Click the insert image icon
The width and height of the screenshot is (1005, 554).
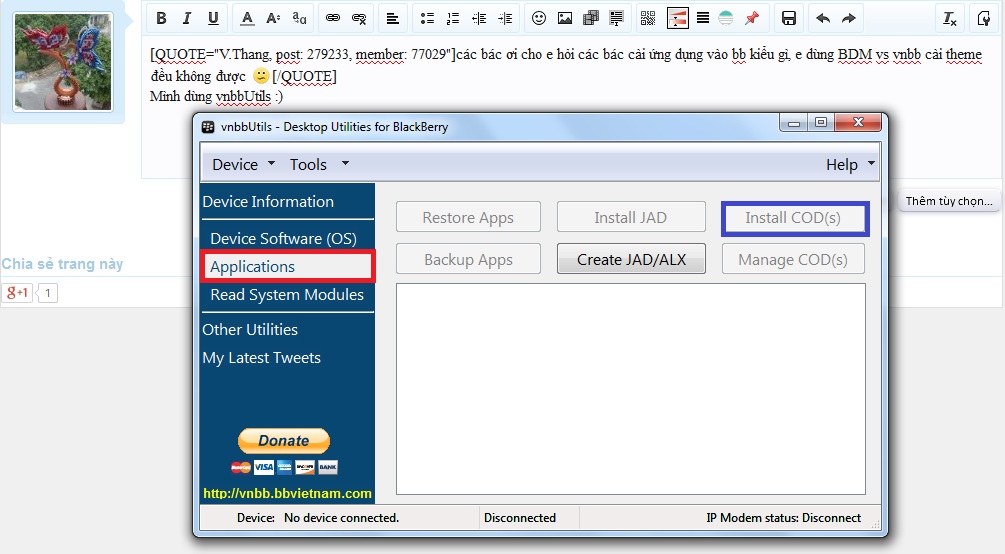click(x=565, y=18)
